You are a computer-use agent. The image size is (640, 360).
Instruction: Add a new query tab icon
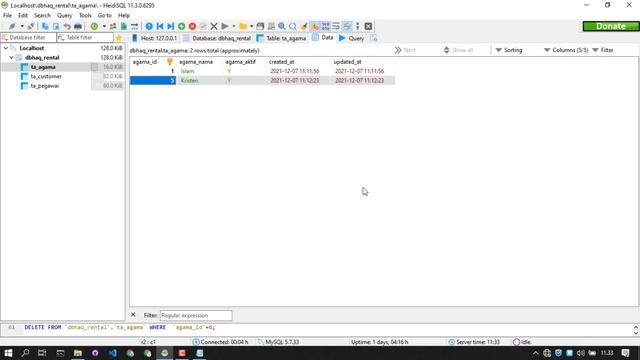pos(373,38)
